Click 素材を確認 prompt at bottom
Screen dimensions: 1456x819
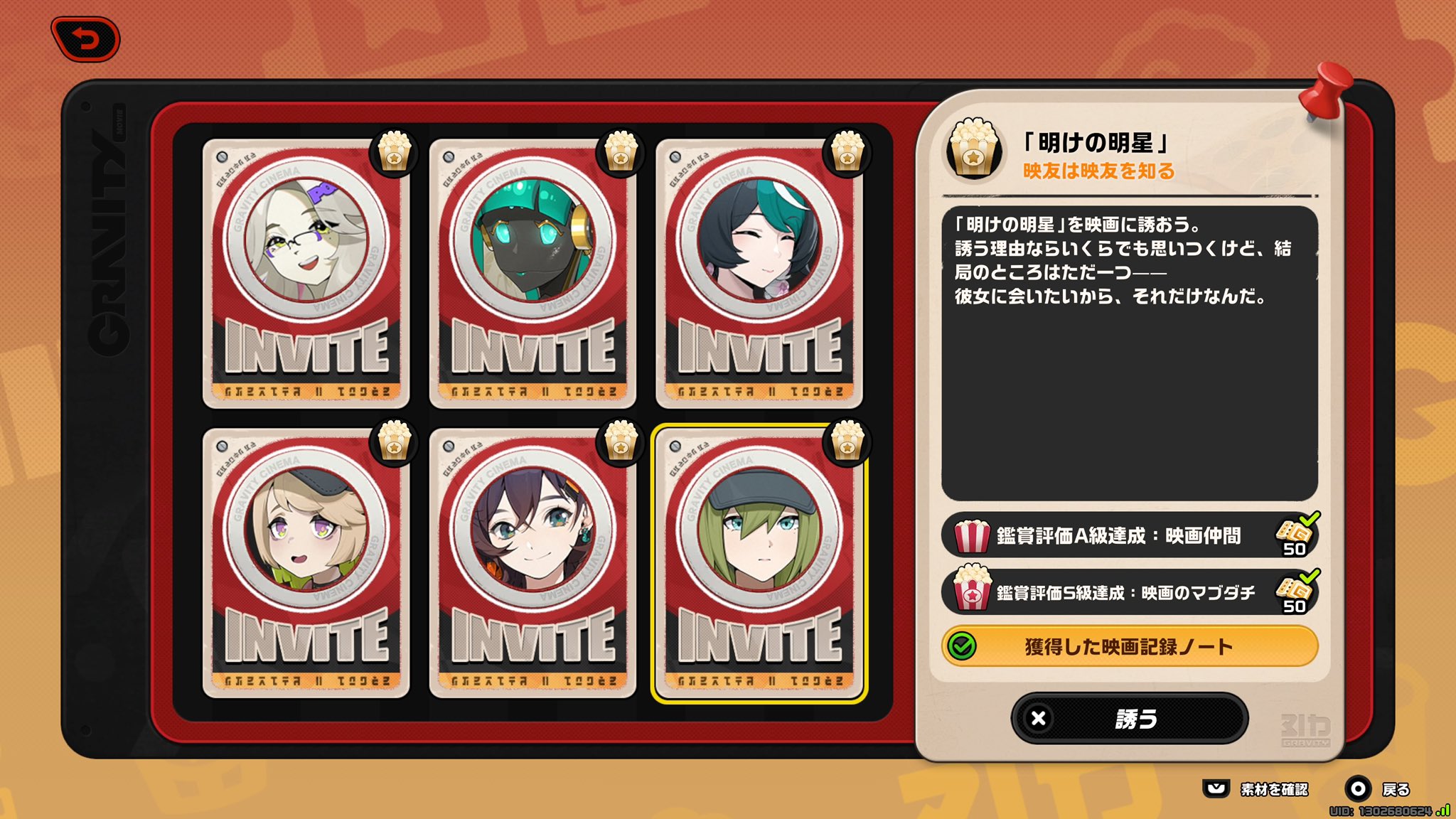coord(1256,789)
